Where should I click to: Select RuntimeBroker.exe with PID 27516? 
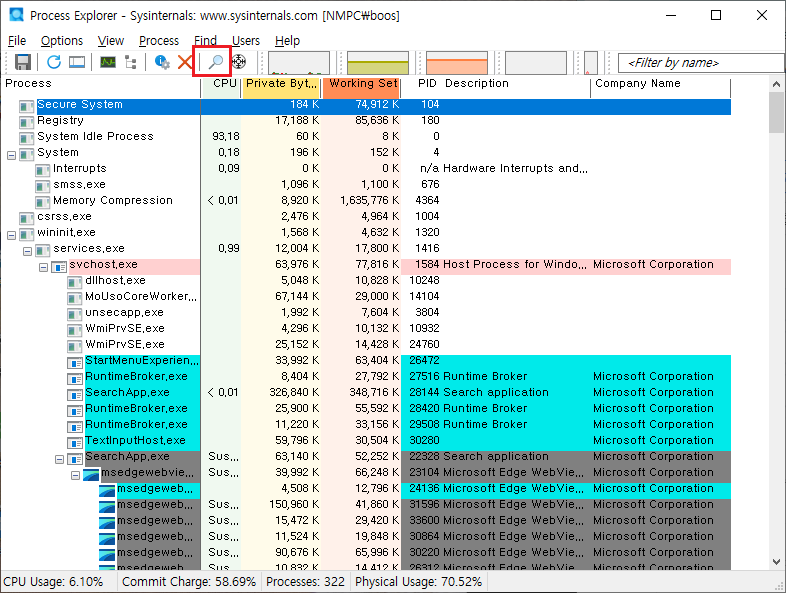point(365,378)
